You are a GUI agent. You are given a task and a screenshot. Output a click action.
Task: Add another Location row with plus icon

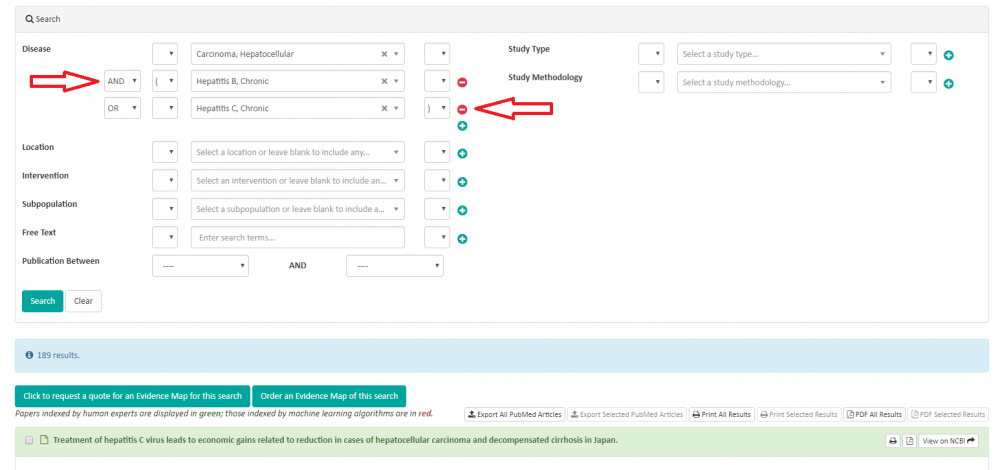tap(462, 154)
